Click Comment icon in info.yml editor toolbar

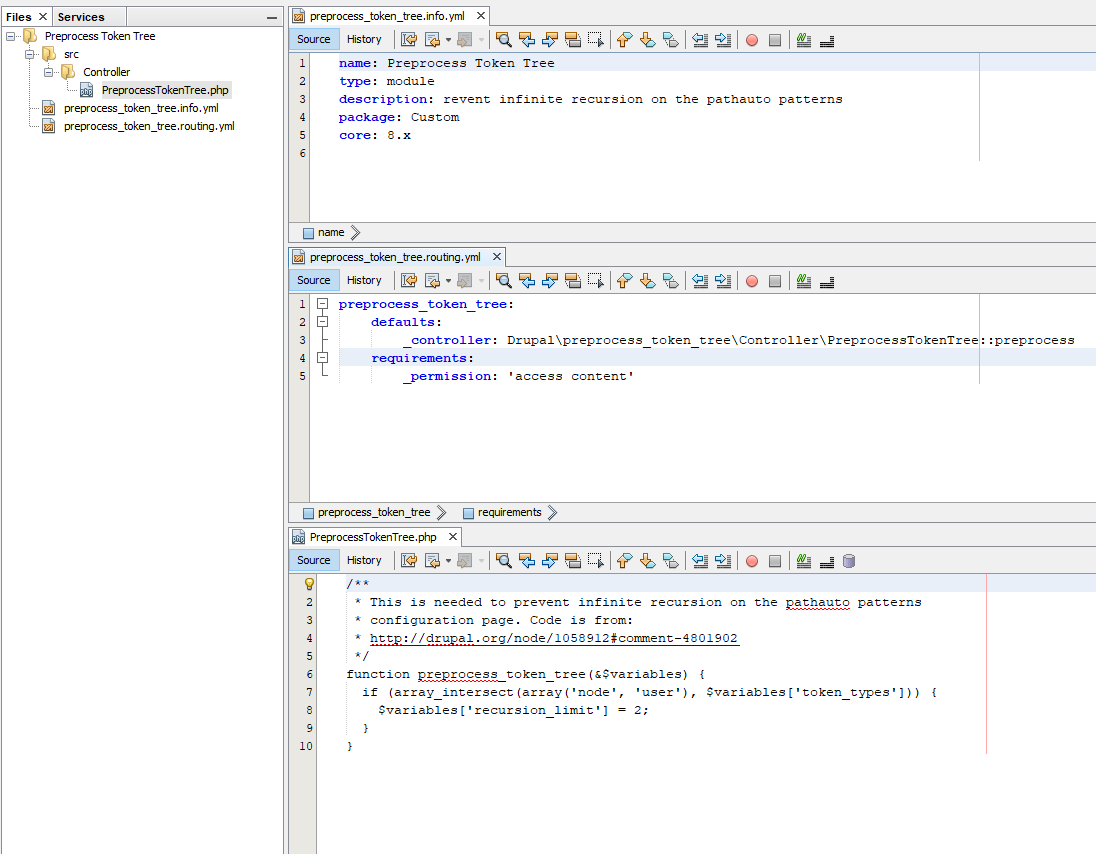coord(803,40)
